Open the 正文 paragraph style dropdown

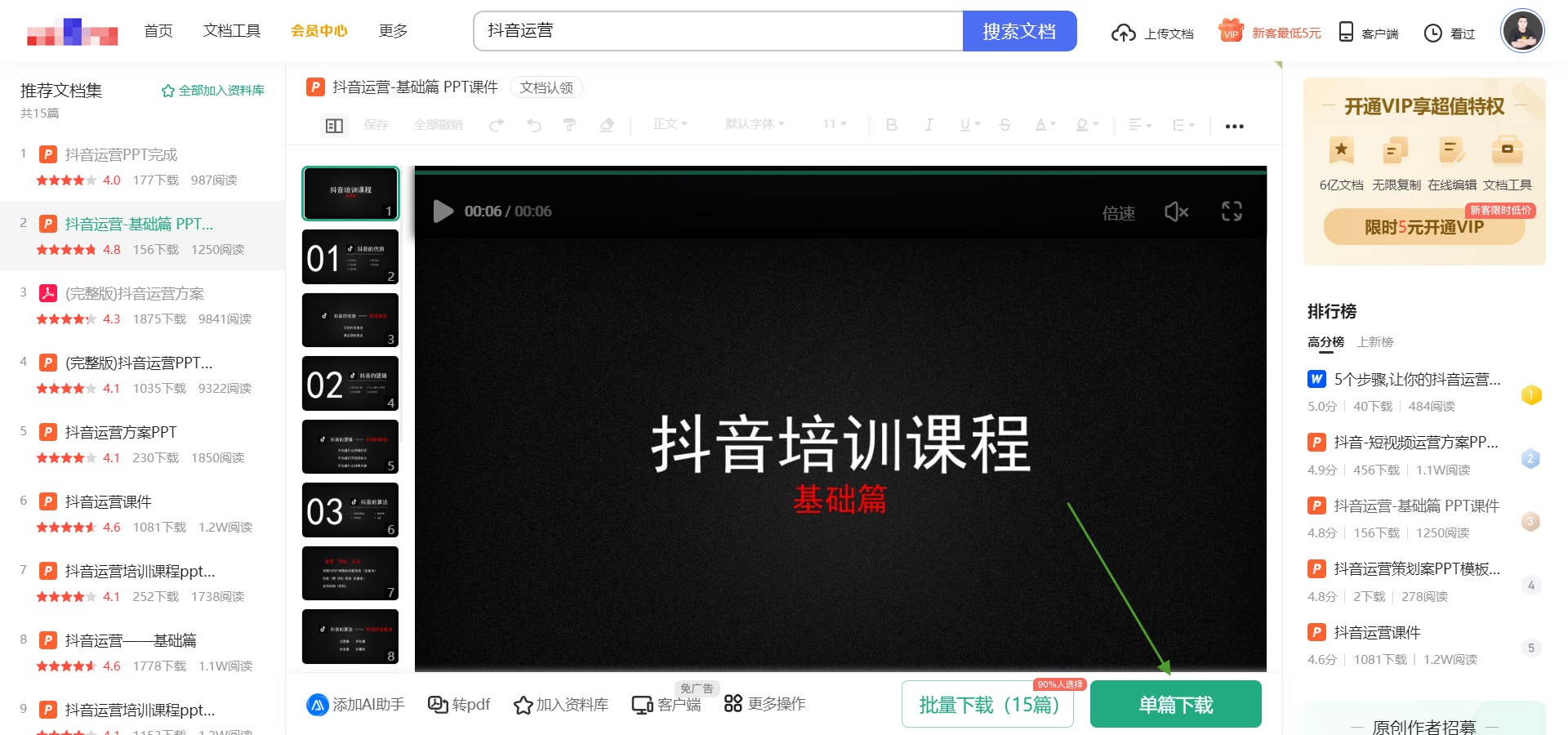670,124
